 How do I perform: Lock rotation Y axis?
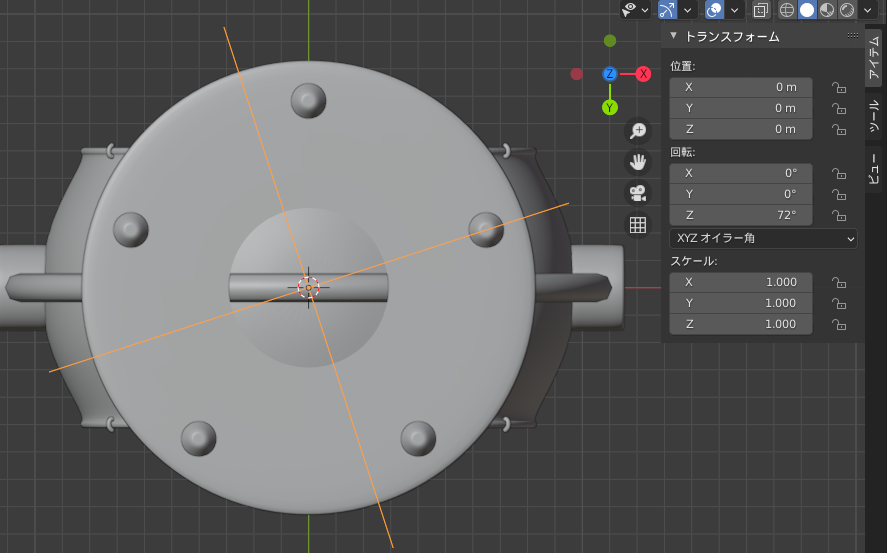(x=839, y=195)
